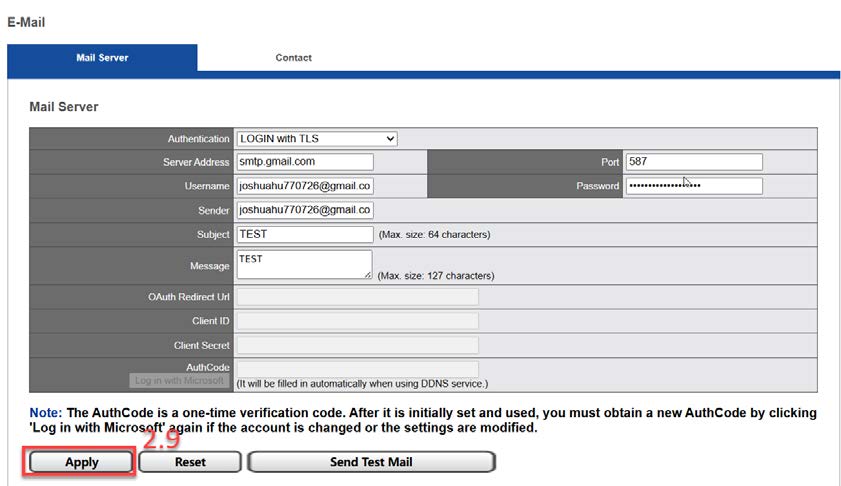Click the 'Authentication' row label
The width and height of the screenshot is (841, 486).
point(198,139)
